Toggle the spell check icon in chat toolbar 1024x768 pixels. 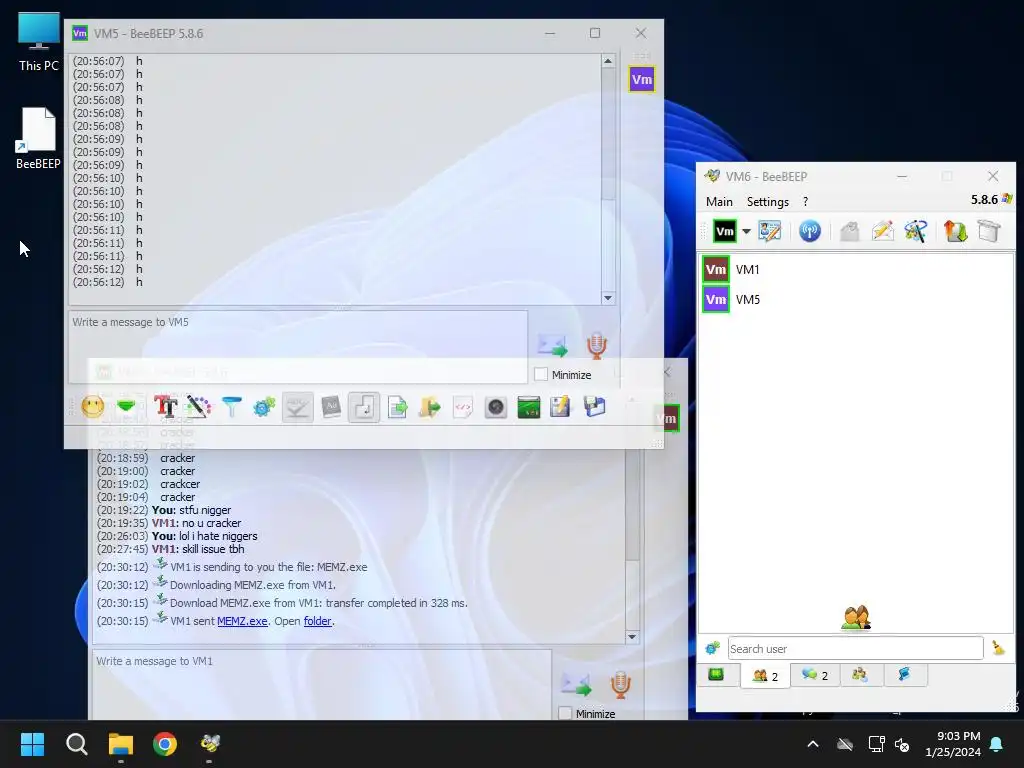coord(298,407)
